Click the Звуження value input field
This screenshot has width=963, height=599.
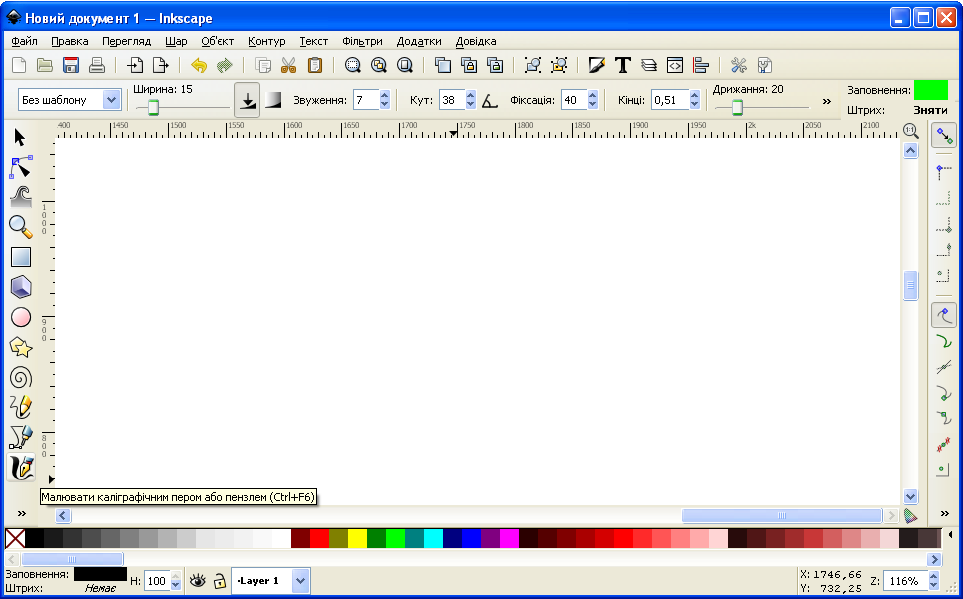(364, 100)
